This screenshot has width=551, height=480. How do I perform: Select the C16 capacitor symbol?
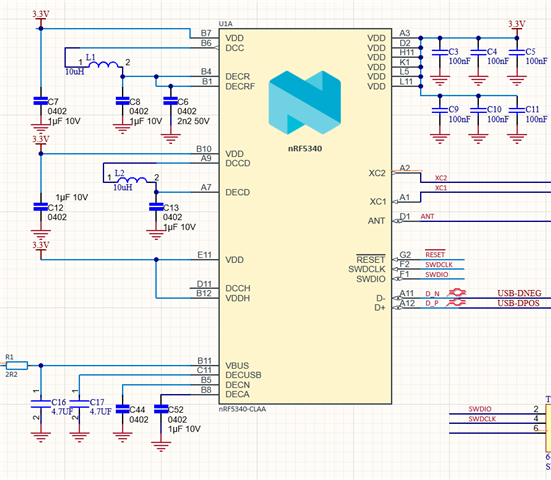(x=40, y=404)
